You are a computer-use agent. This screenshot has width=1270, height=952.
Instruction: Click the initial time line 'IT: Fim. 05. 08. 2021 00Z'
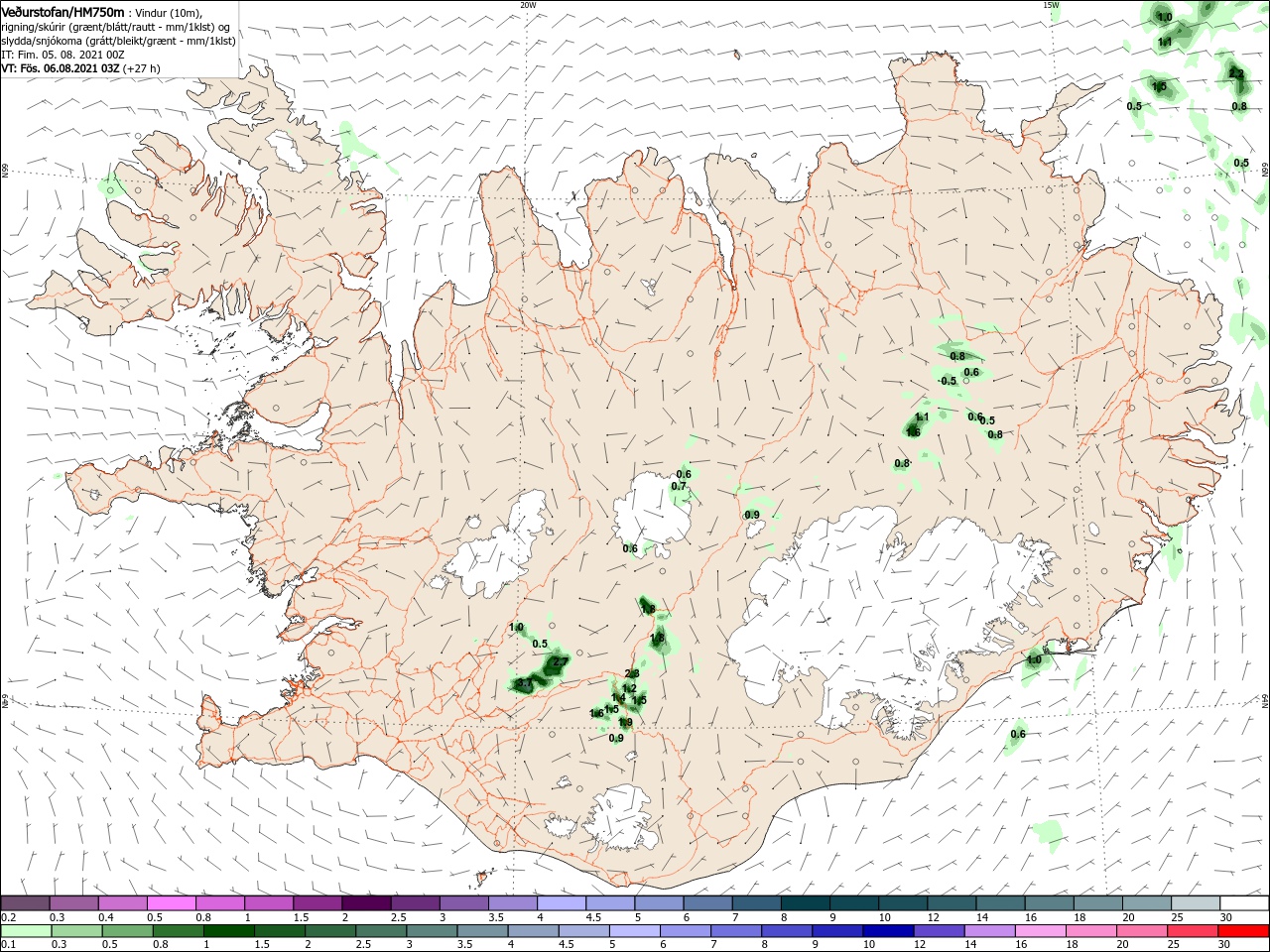pyautogui.click(x=63, y=55)
